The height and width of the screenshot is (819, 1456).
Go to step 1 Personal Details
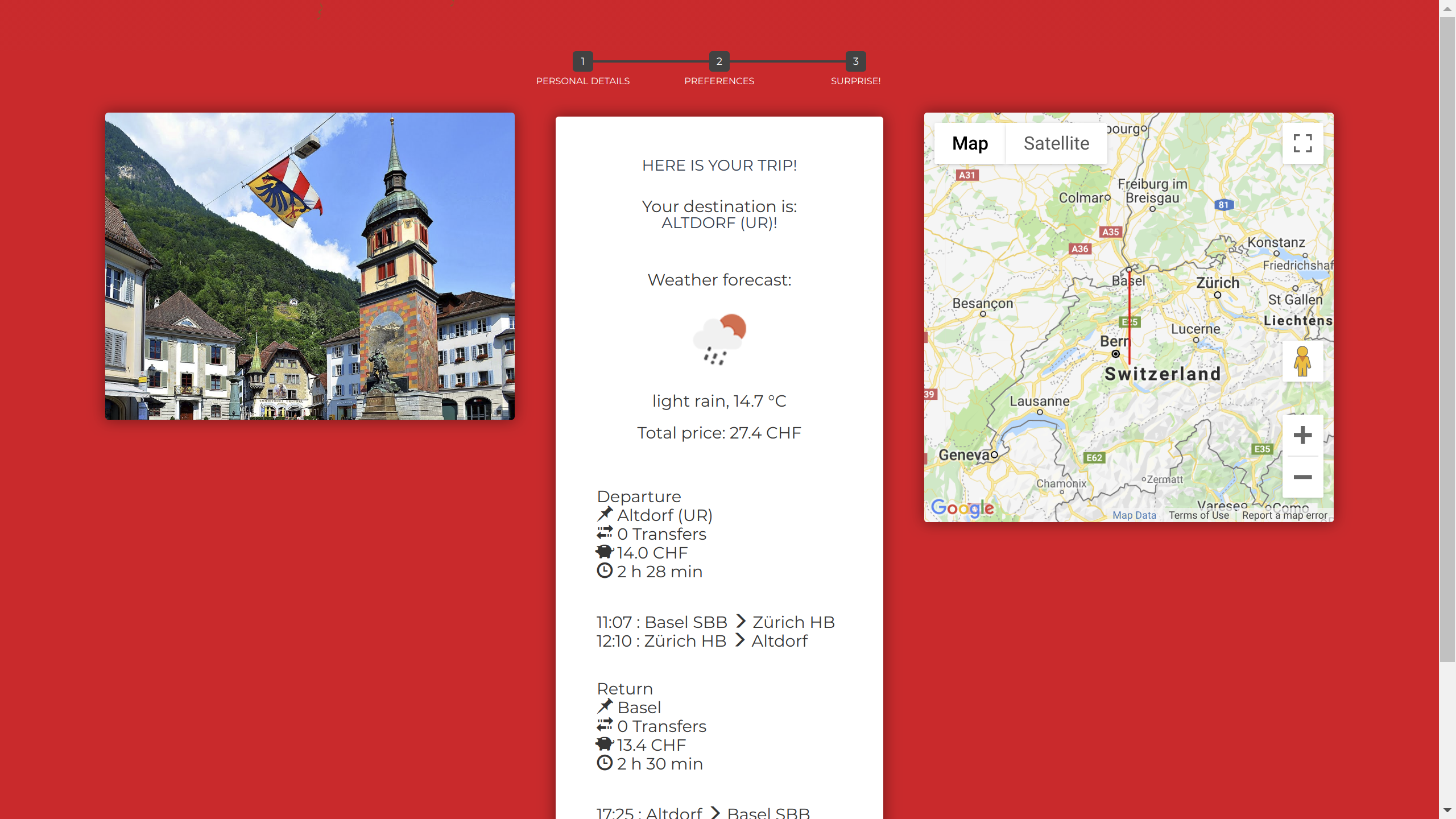pyautogui.click(x=582, y=61)
